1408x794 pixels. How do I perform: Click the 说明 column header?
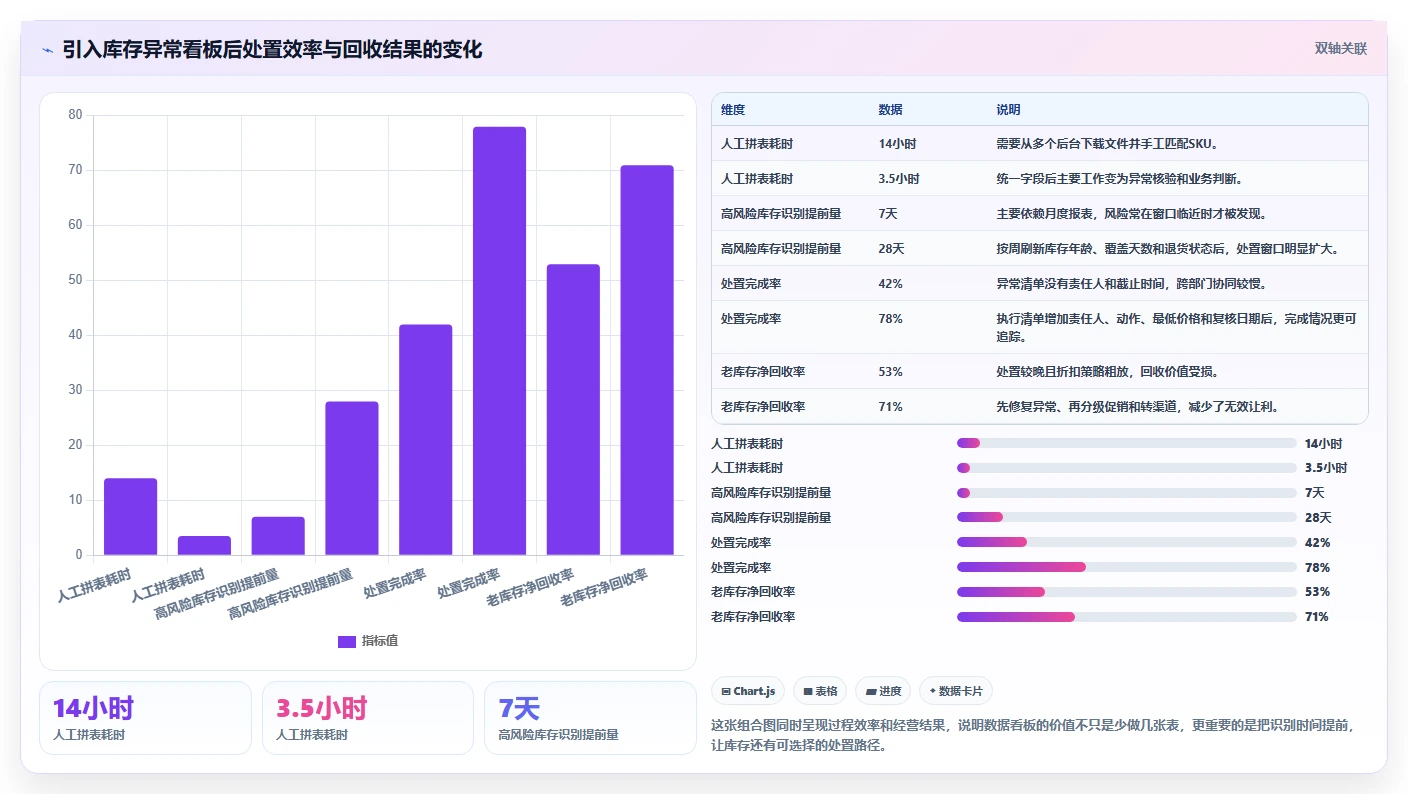pyautogui.click(x=1008, y=110)
